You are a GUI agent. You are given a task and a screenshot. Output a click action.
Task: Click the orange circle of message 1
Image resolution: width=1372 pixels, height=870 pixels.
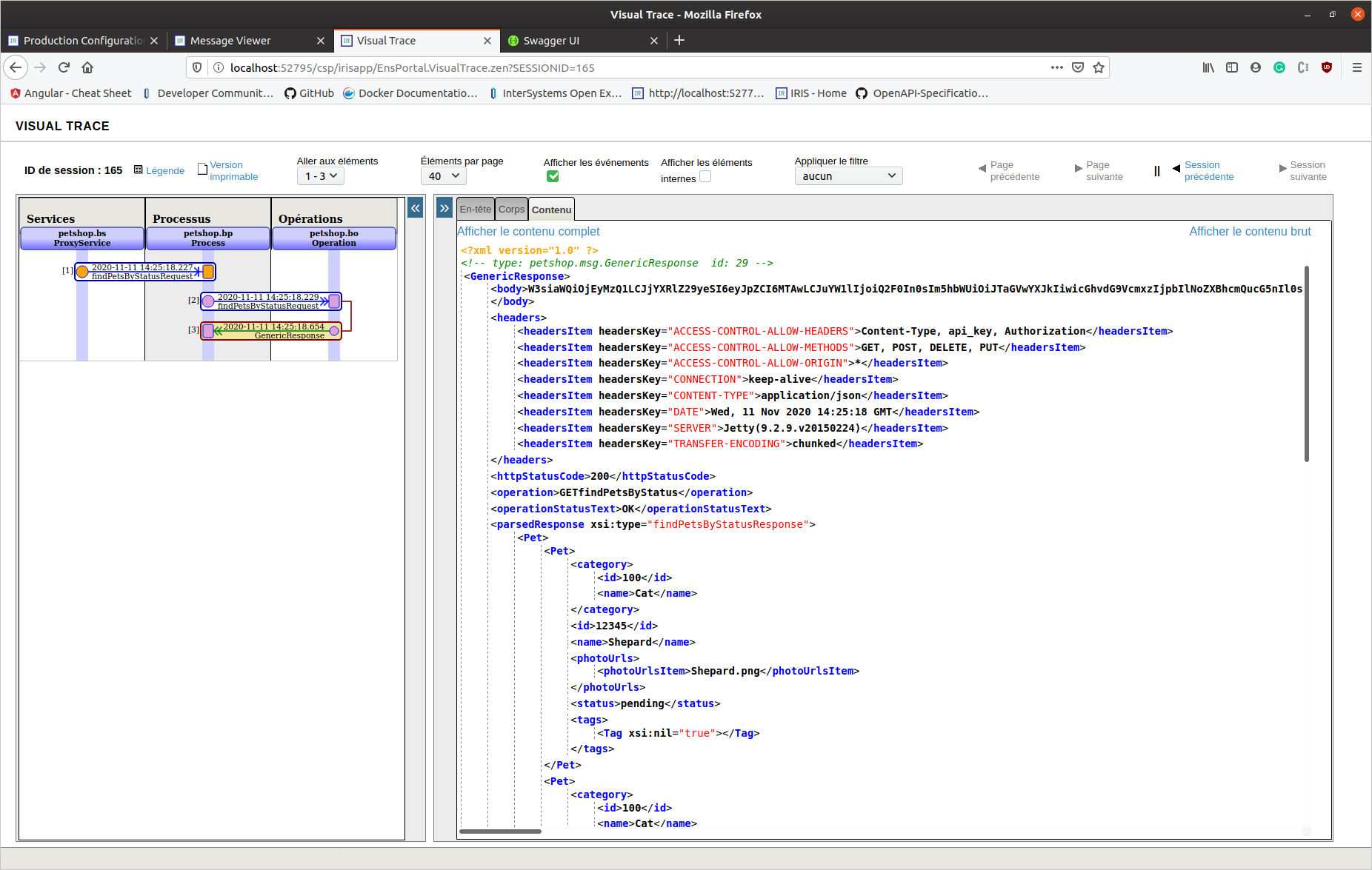(82, 272)
